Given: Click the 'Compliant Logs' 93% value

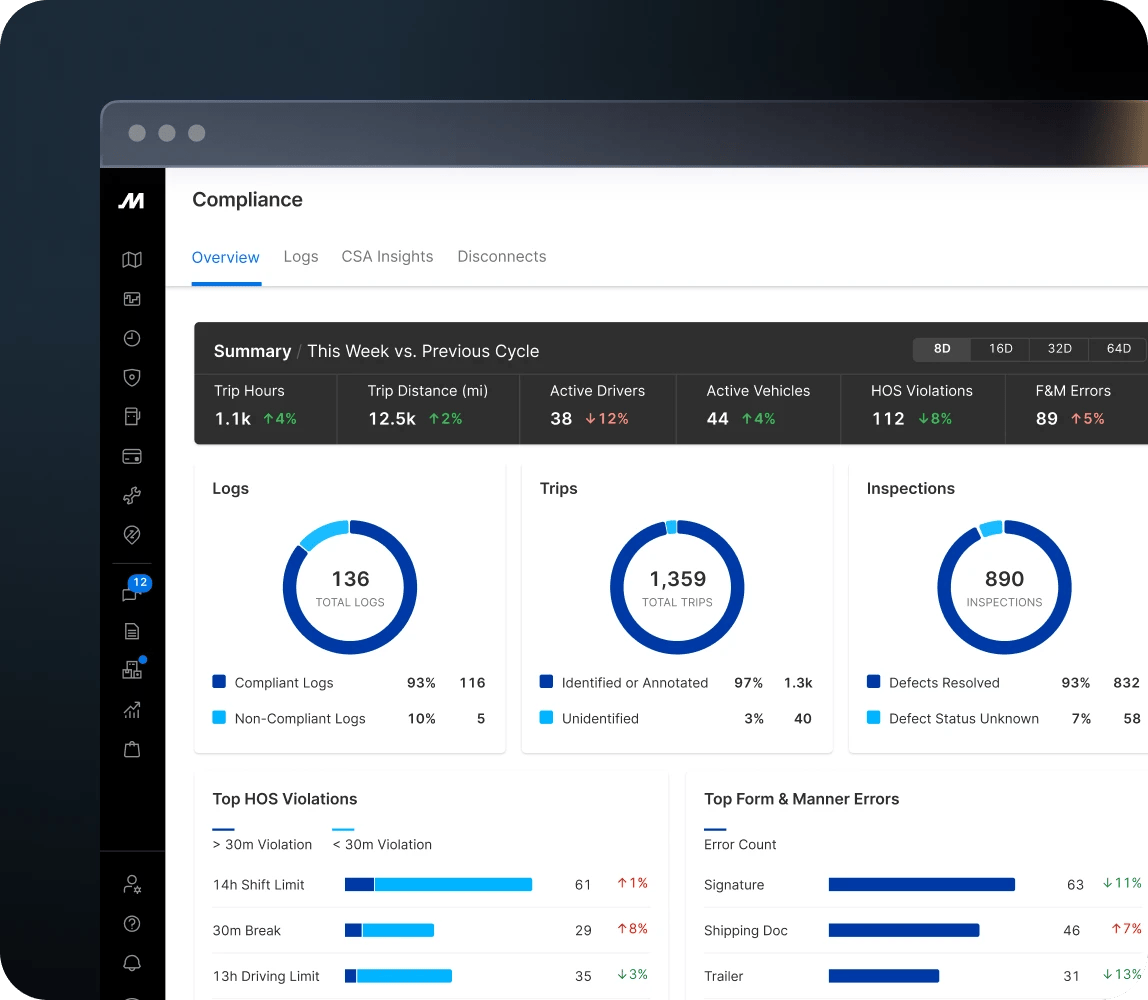Looking at the screenshot, I should 422,683.
